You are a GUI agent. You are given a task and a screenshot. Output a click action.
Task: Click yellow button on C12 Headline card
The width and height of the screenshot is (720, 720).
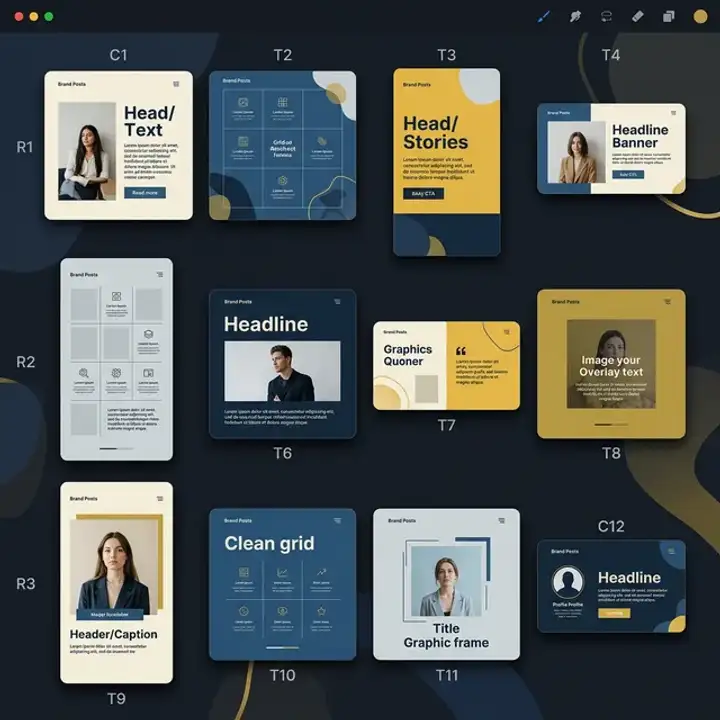pyautogui.click(x=614, y=613)
